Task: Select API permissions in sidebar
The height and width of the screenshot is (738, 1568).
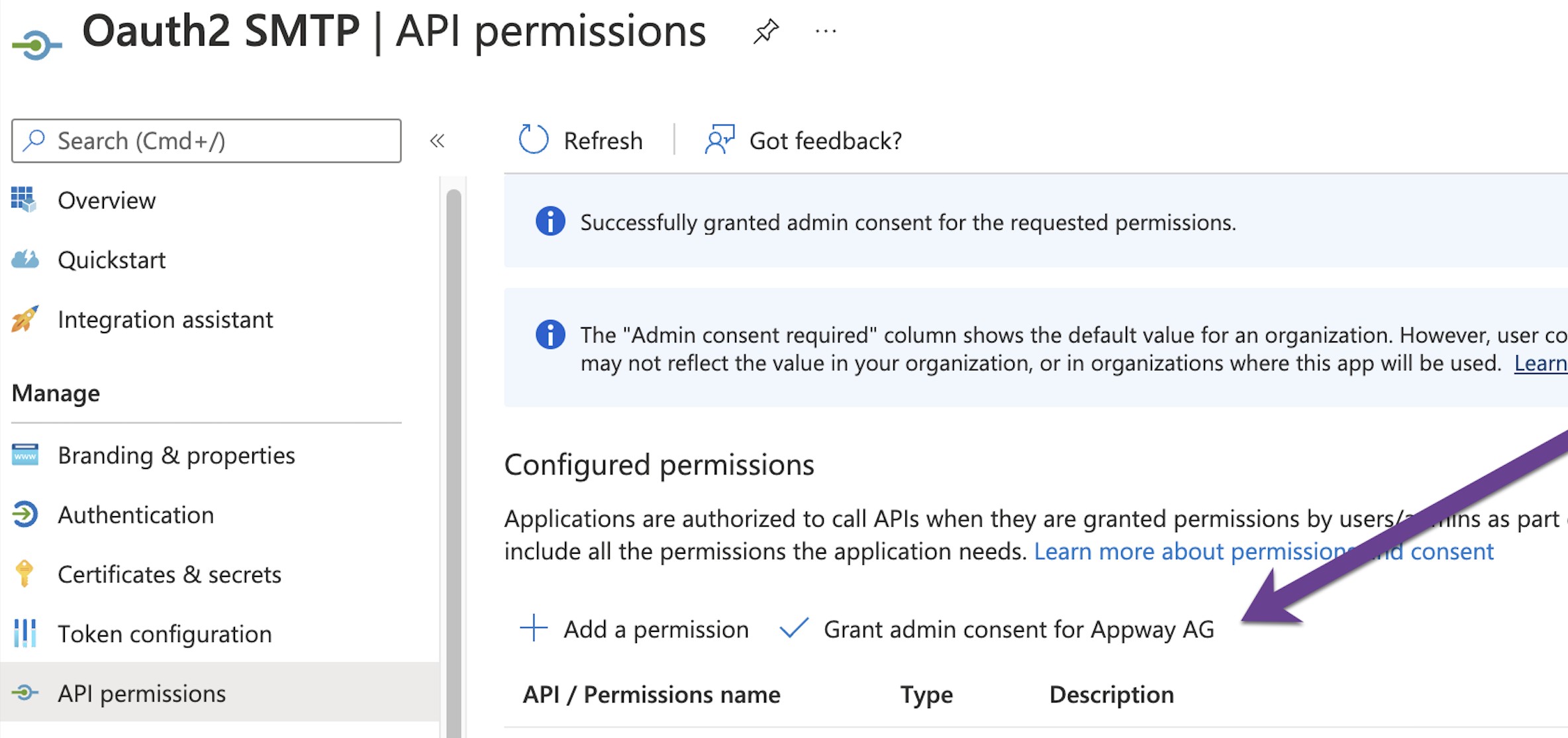Action: (x=142, y=694)
